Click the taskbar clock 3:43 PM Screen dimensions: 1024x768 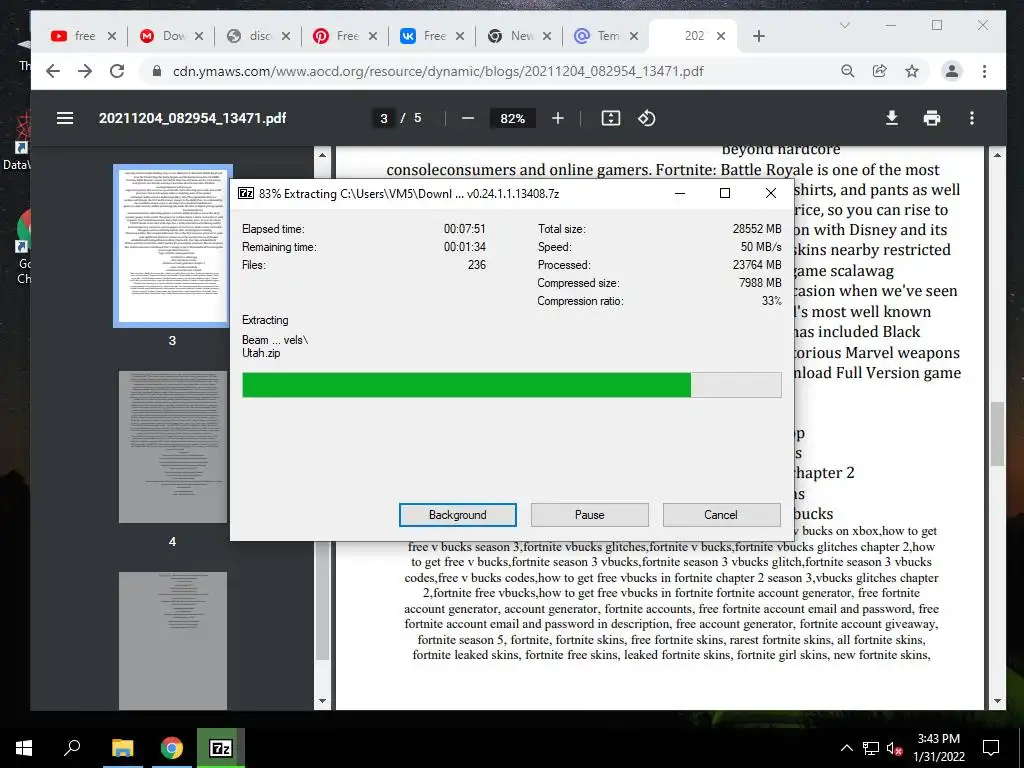coord(938,739)
